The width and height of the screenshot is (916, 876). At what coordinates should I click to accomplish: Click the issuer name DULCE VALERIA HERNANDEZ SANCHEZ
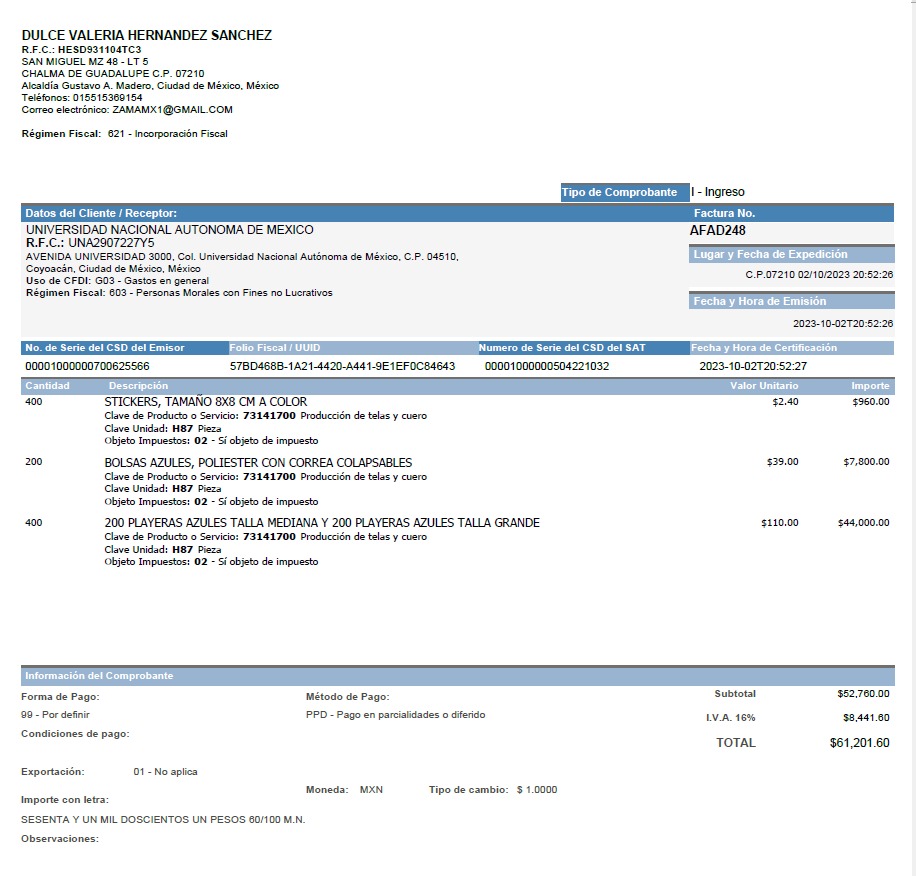pyautogui.click(x=147, y=35)
